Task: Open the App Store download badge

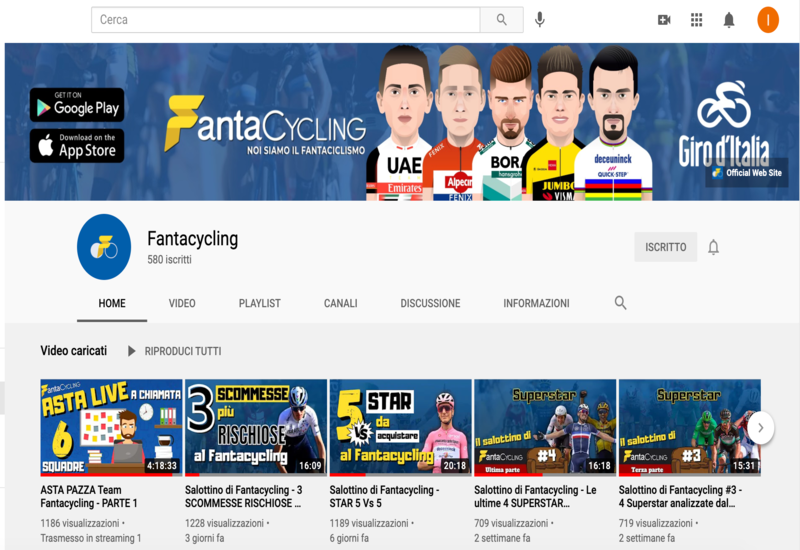Action: coord(76,145)
